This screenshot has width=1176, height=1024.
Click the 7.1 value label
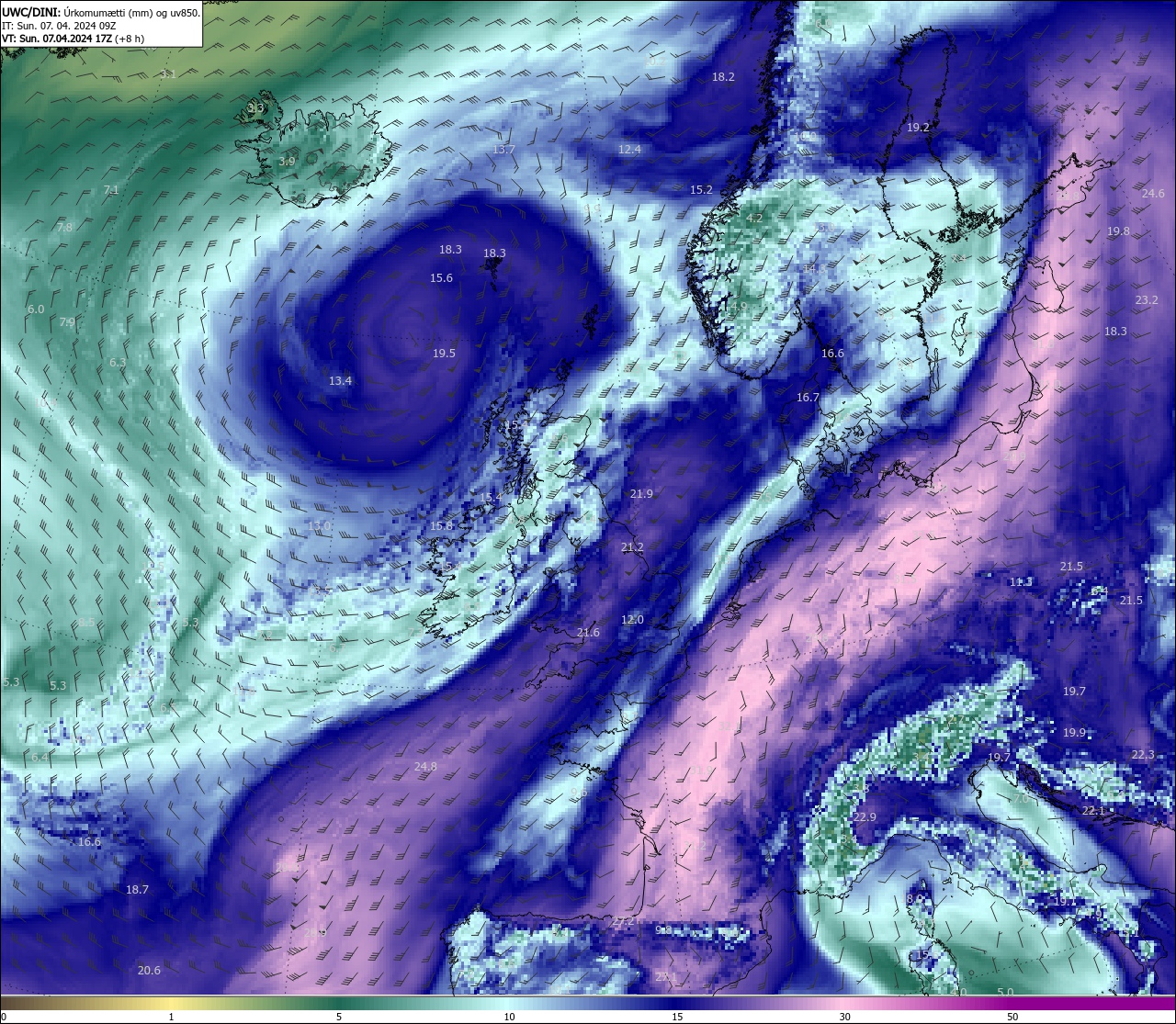coord(111,190)
